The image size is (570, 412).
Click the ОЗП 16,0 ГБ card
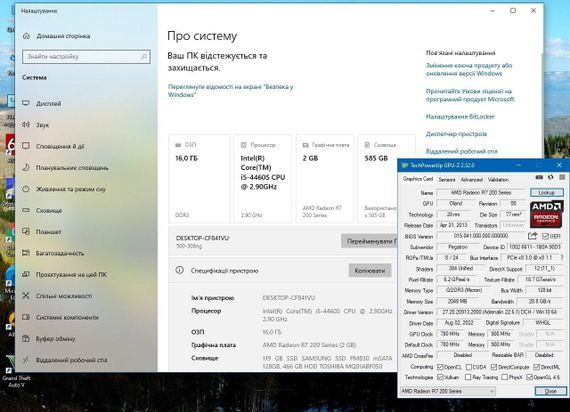(x=199, y=179)
